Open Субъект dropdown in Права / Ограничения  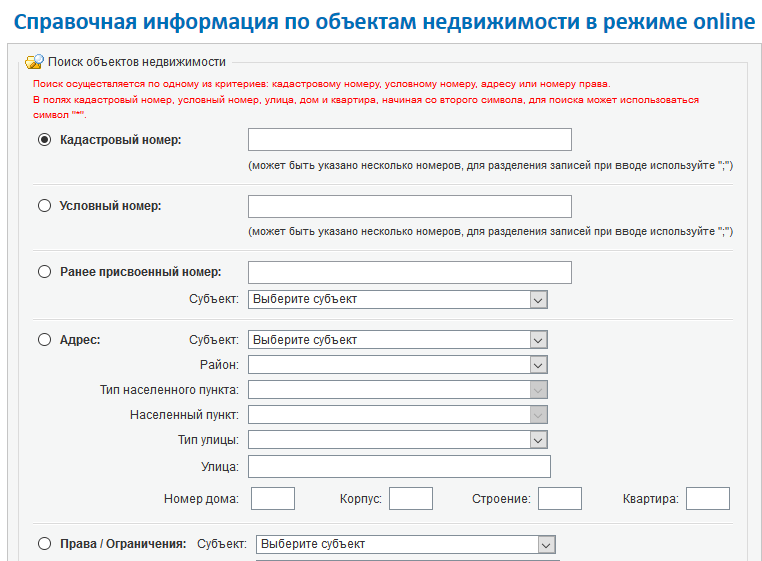[x=406, y=544]
